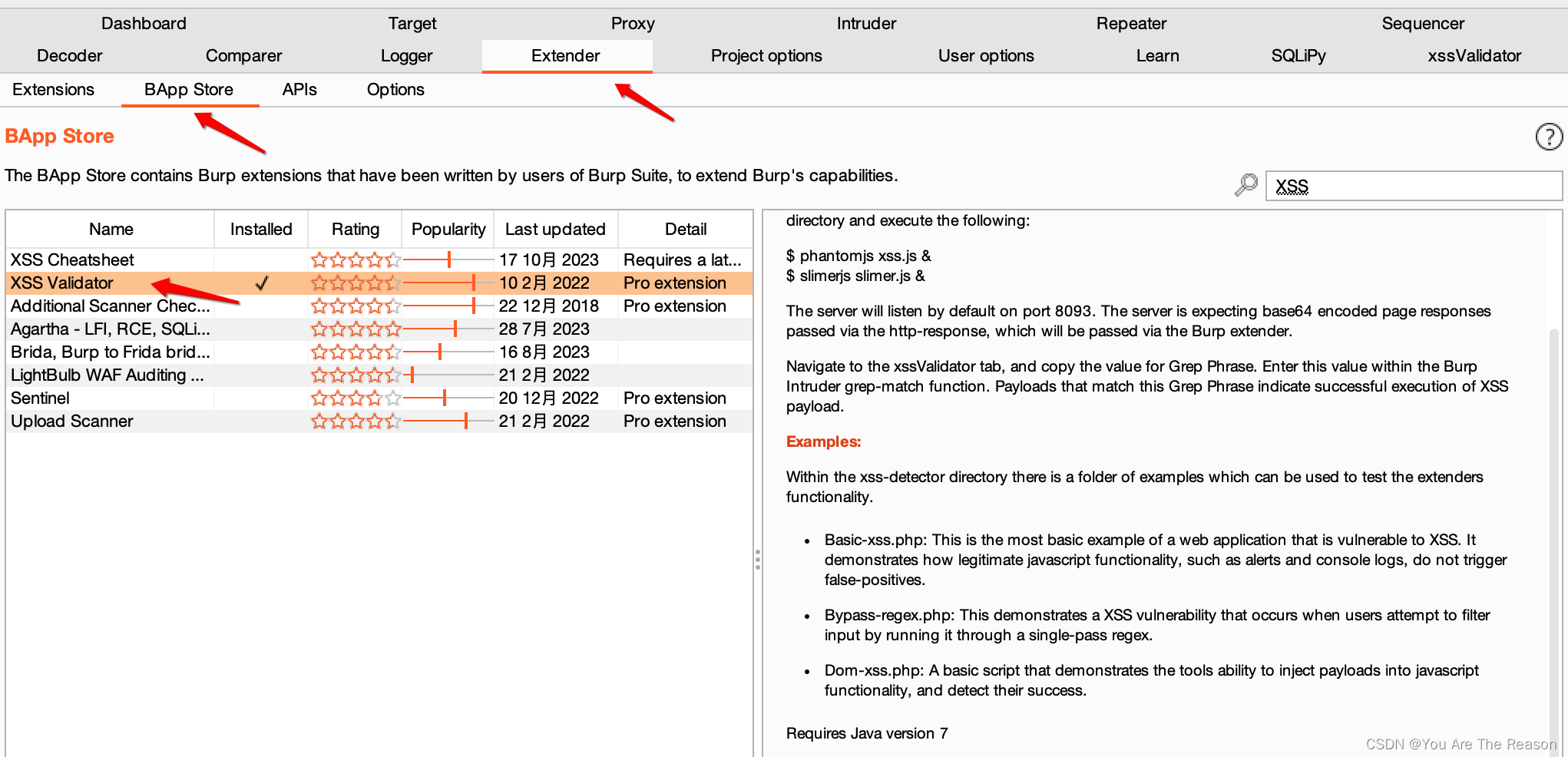
Task: Click the installed checkmark for XSS Validator
Action: (x=262, y=283)
